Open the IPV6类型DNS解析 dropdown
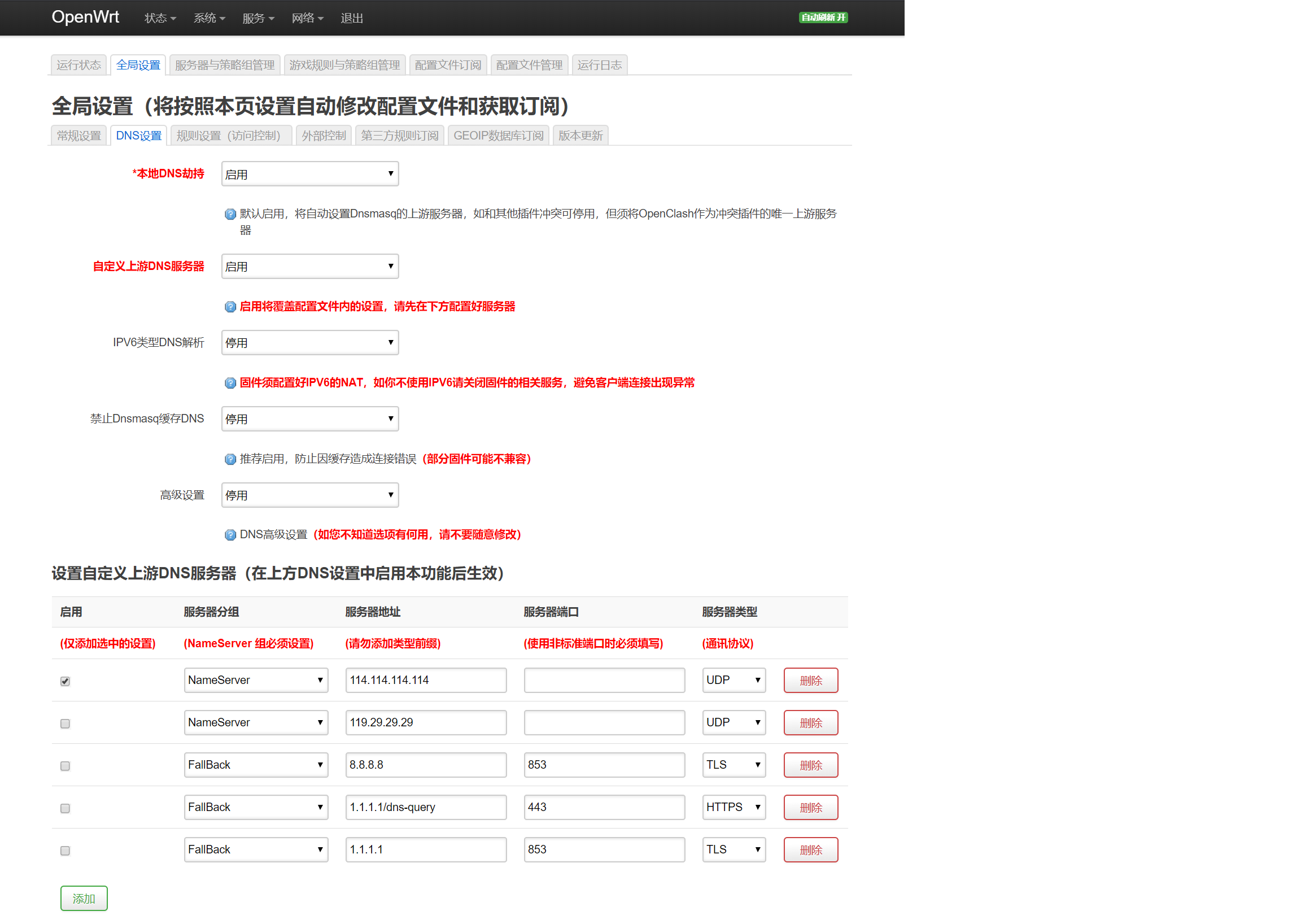The image size is (1301, 924). 309,342
